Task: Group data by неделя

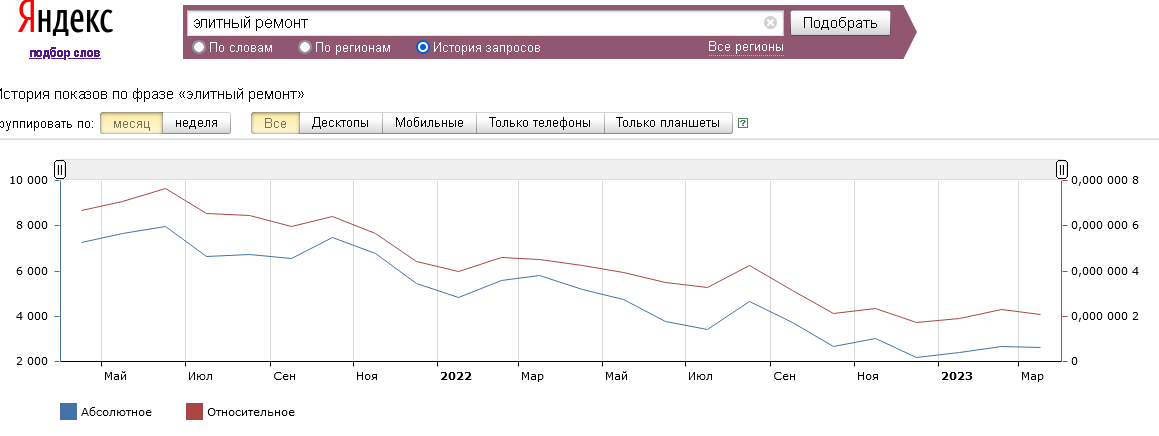Action: click(196, 123)
